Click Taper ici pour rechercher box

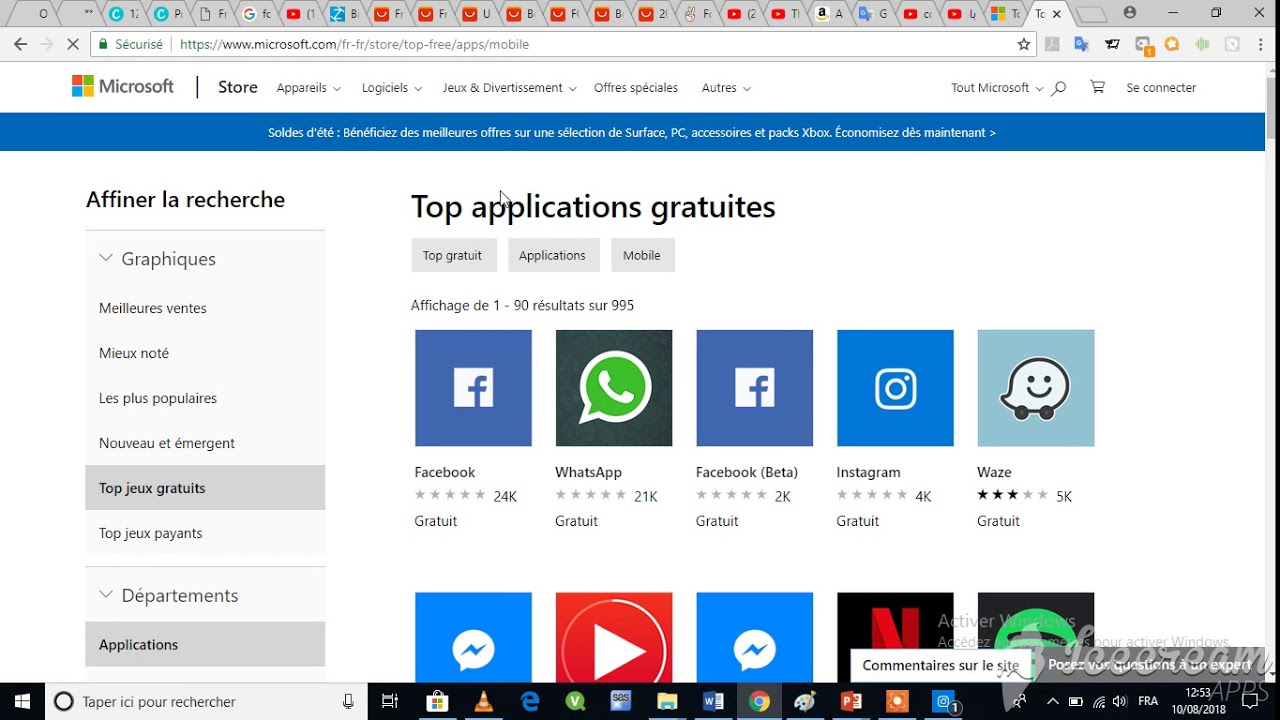pos(205,702)
